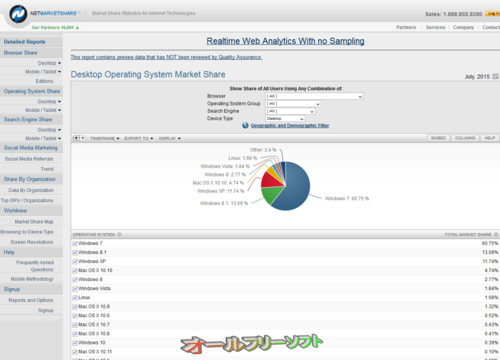Screen dimensions: 500x360
Task: Click the Columns button
Action: pos(465,138)
